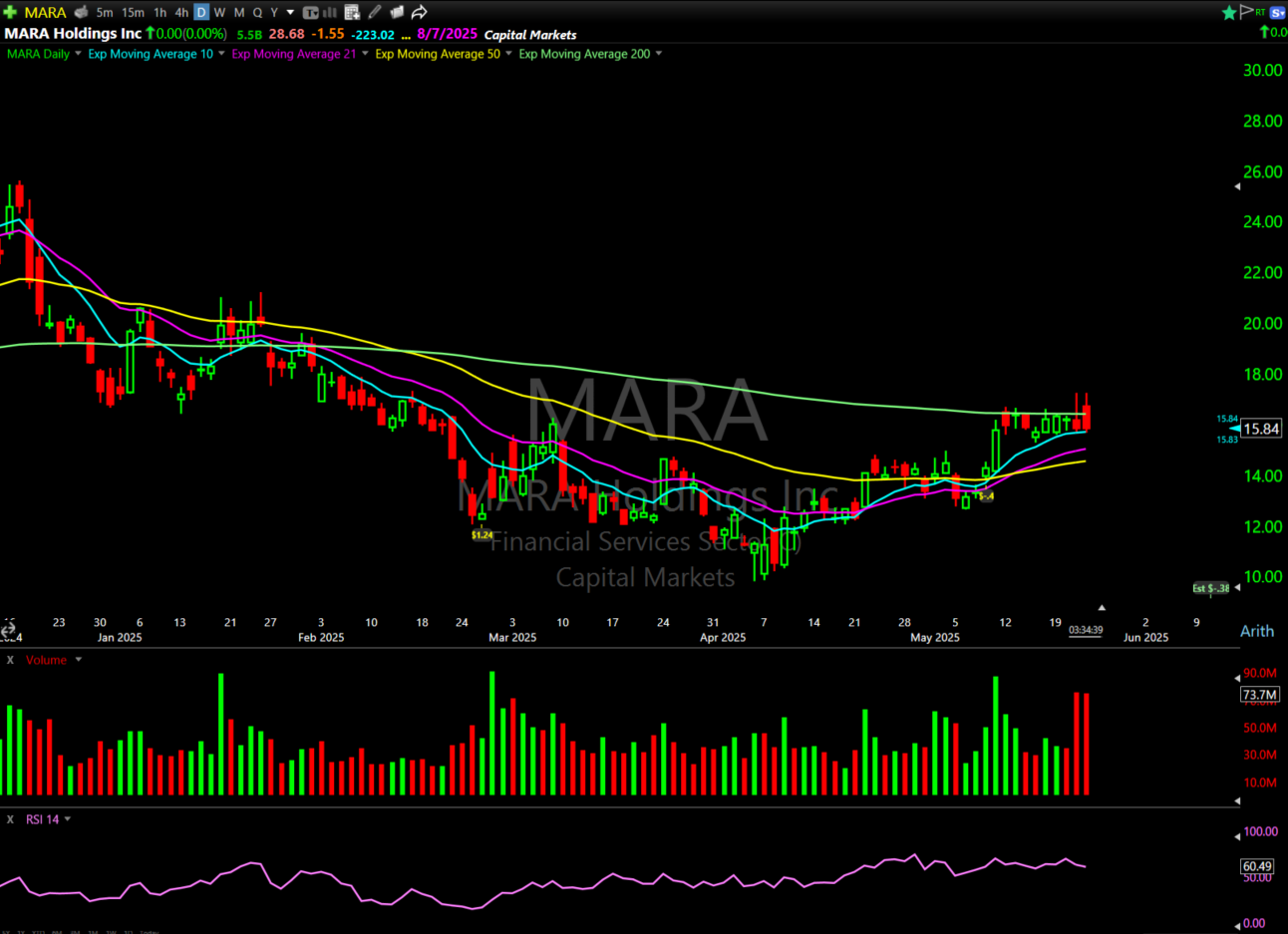Select the Monthly (M) timeframe
1288x934 pixels.
tap(239, 13)
